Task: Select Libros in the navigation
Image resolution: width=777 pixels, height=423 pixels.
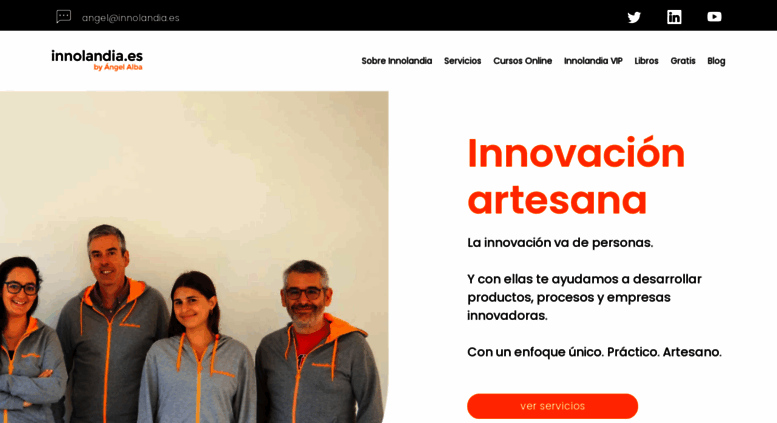Action: coord(646,61)
